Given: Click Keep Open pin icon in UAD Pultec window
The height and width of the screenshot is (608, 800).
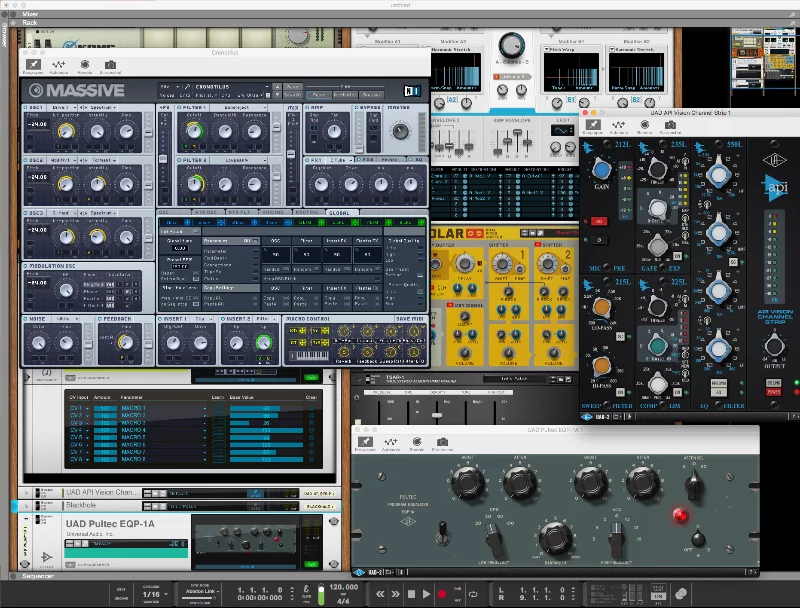Looking at the screenshot, I should [x=365, y=442].
